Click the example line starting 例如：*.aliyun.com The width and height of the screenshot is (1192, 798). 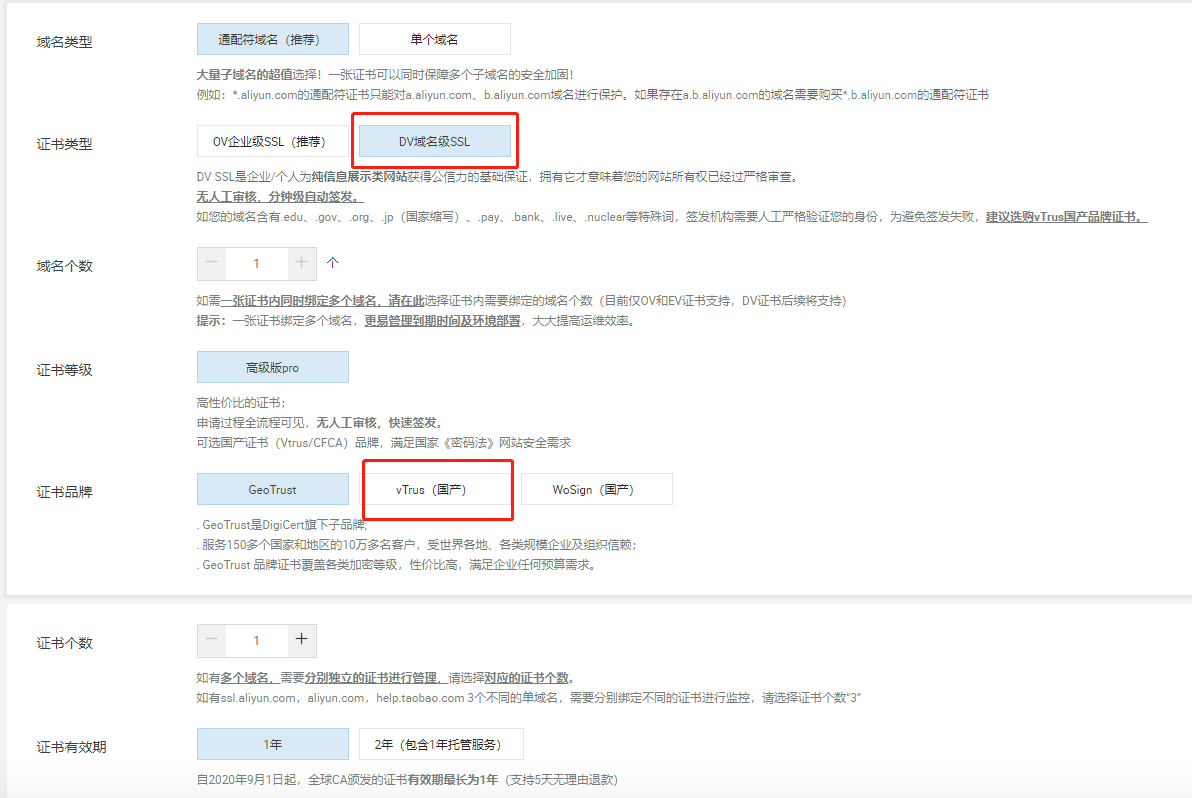[x=593, y=95]
